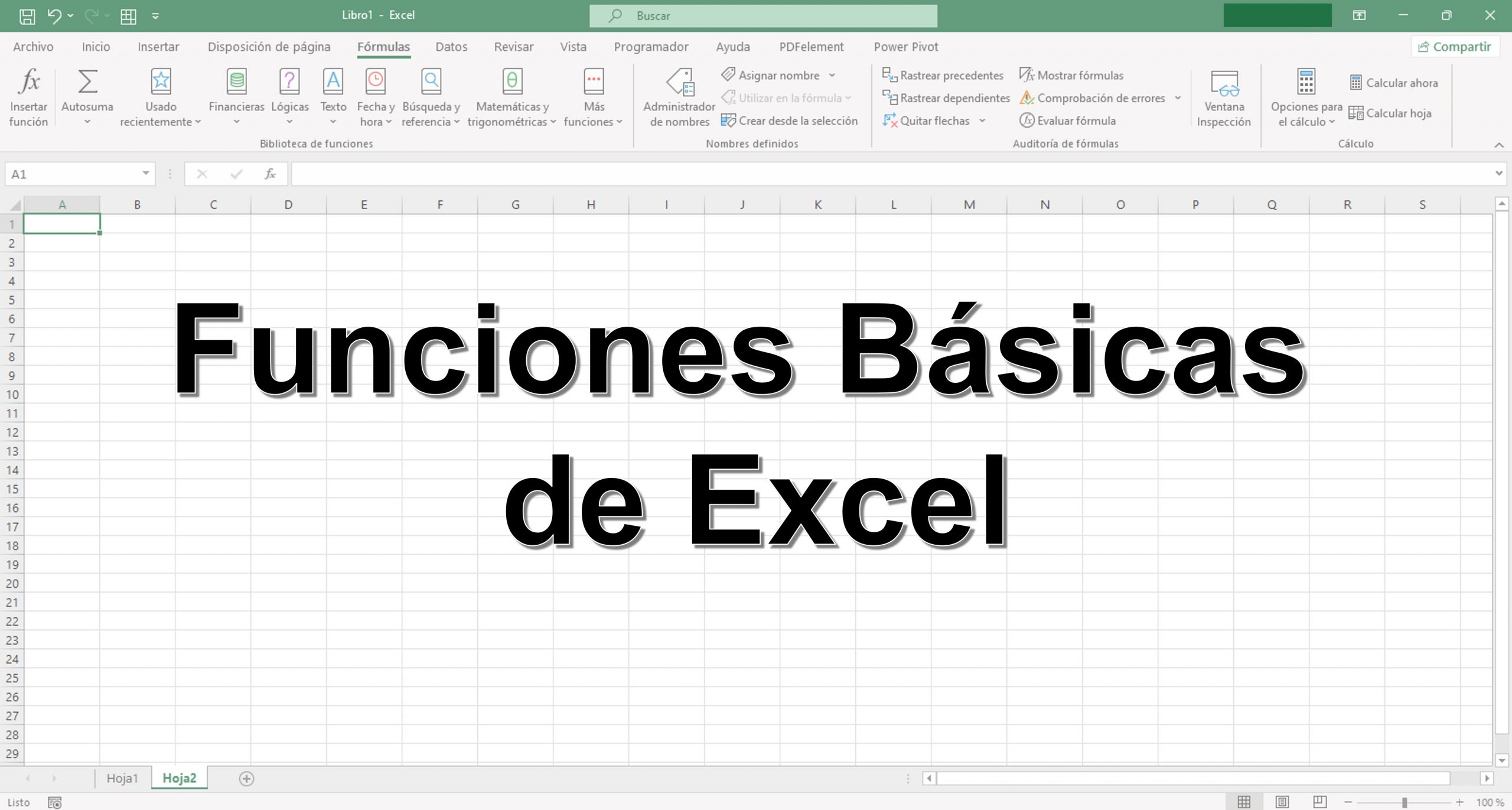
Task: Open the Fecha y hora functions icon
Action: coord(376,82)
